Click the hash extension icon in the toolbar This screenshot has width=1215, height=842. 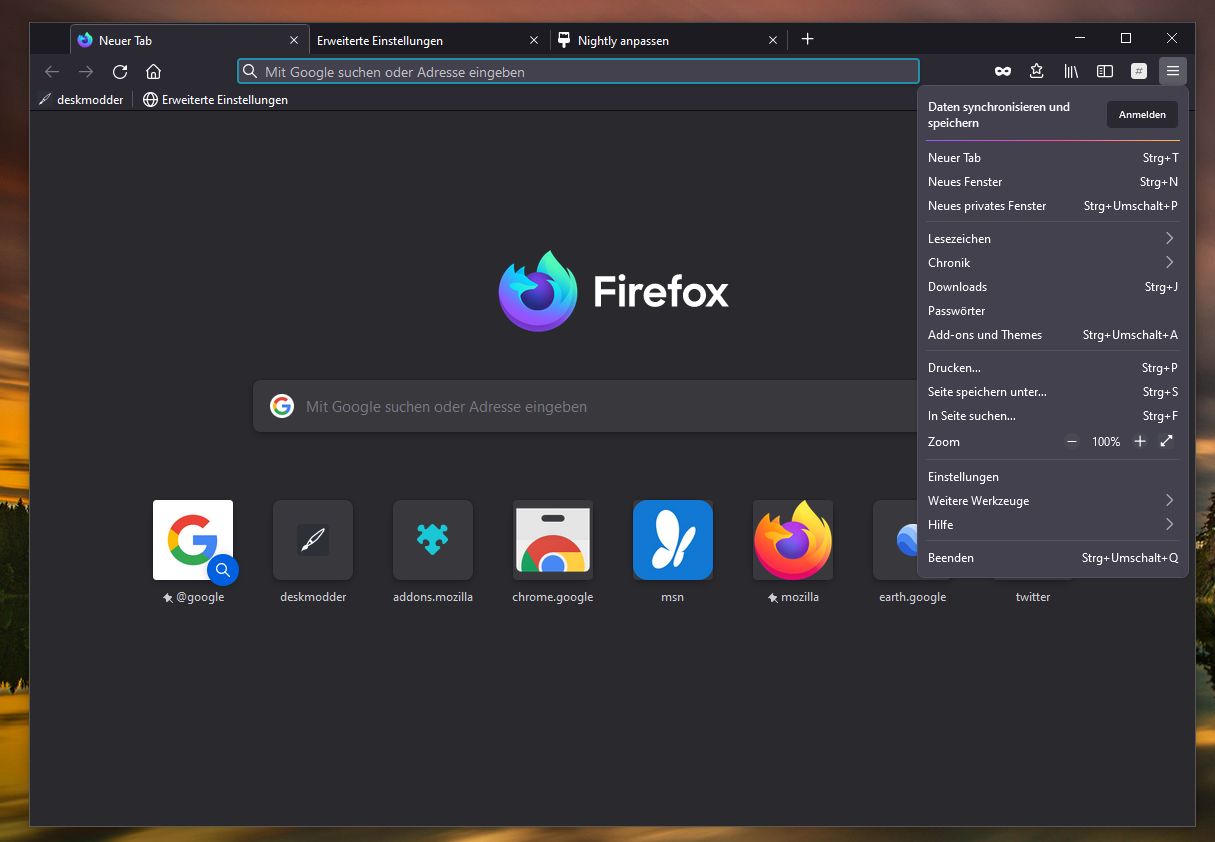(x=1139, y=71)
